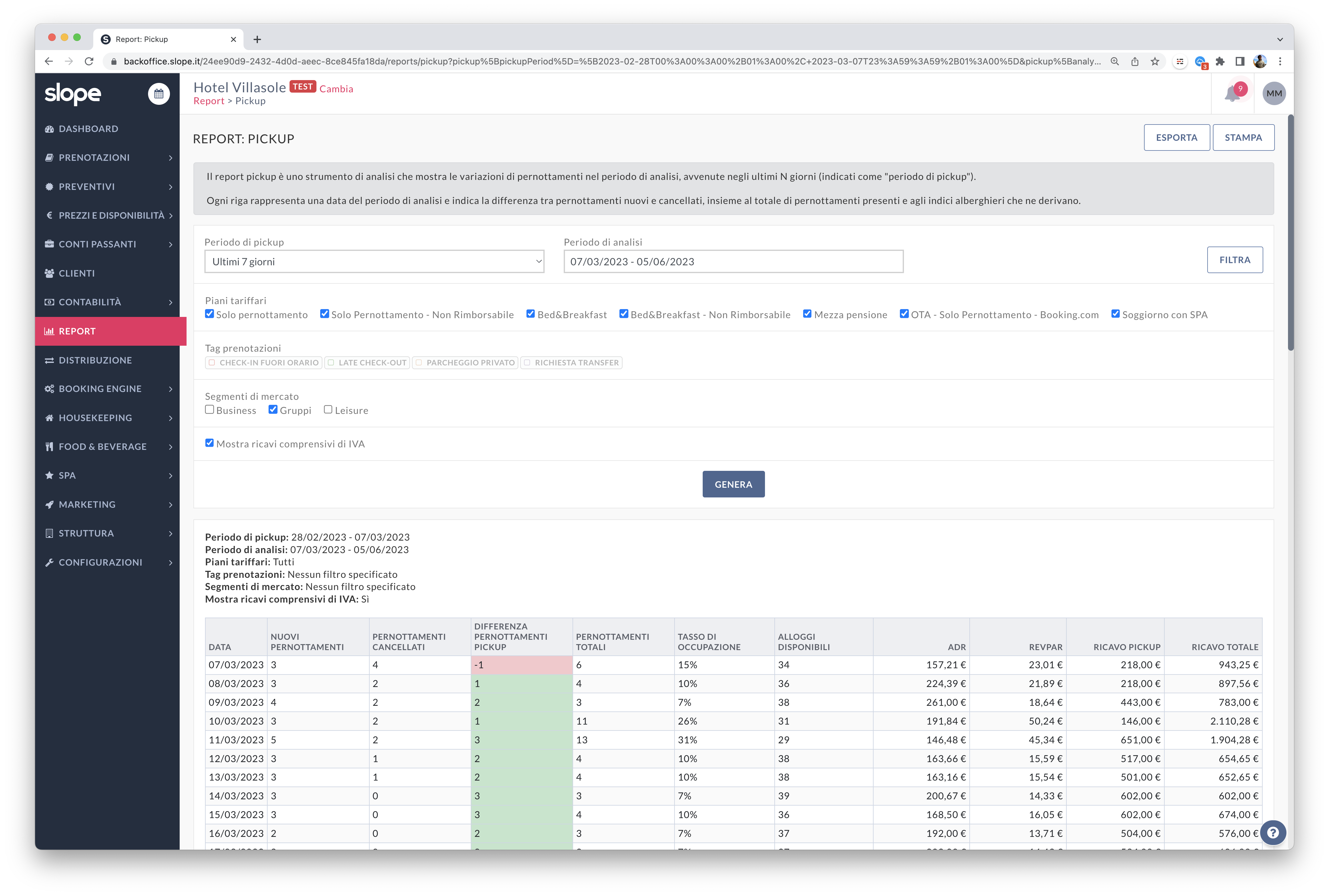The height and width of the screenshot is (896, 1329).
Task: Click the page vertical scrollbar
Action: tap(1290, 232)
